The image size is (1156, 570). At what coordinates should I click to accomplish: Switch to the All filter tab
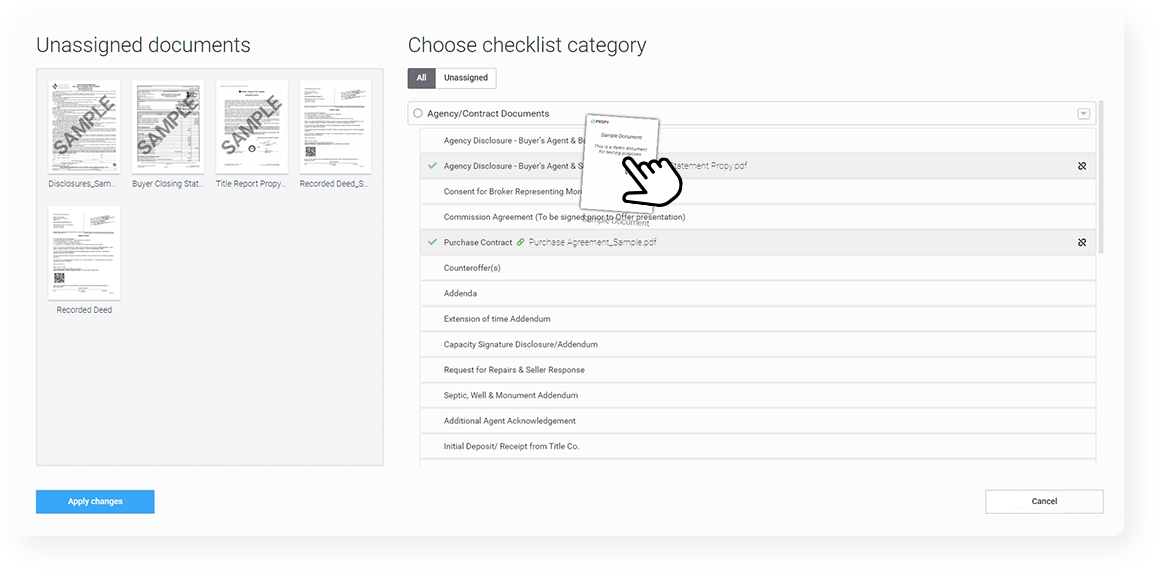[421, 78]
